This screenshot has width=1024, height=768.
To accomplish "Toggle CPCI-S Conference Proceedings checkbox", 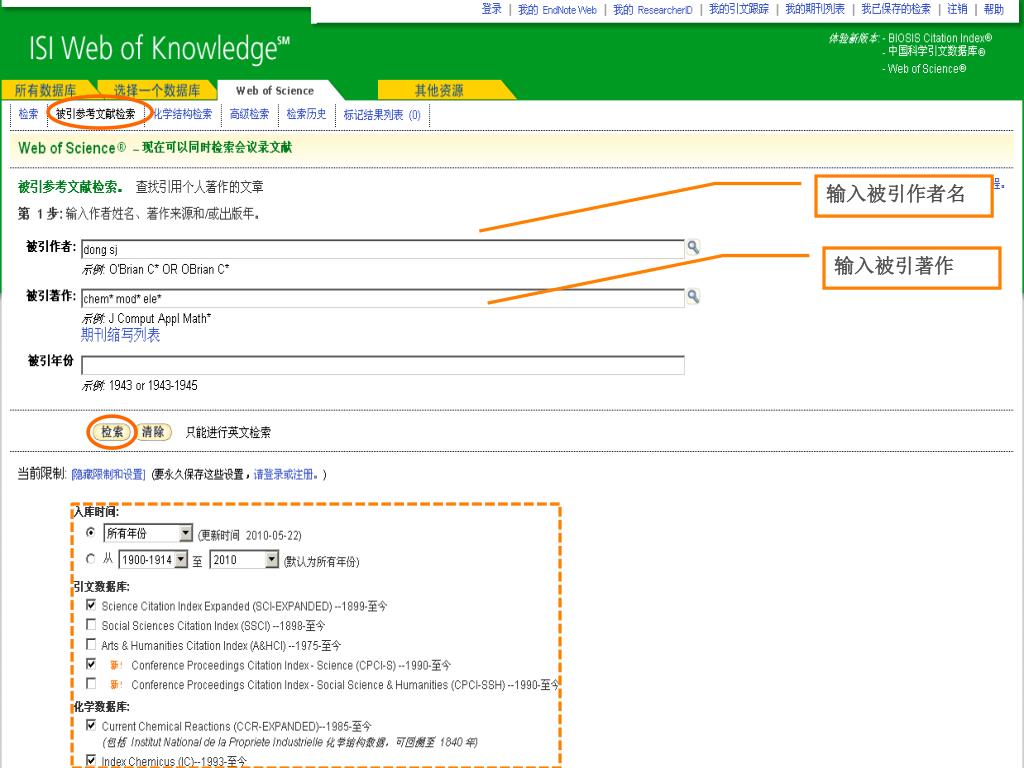I will [x=91, y=664].
